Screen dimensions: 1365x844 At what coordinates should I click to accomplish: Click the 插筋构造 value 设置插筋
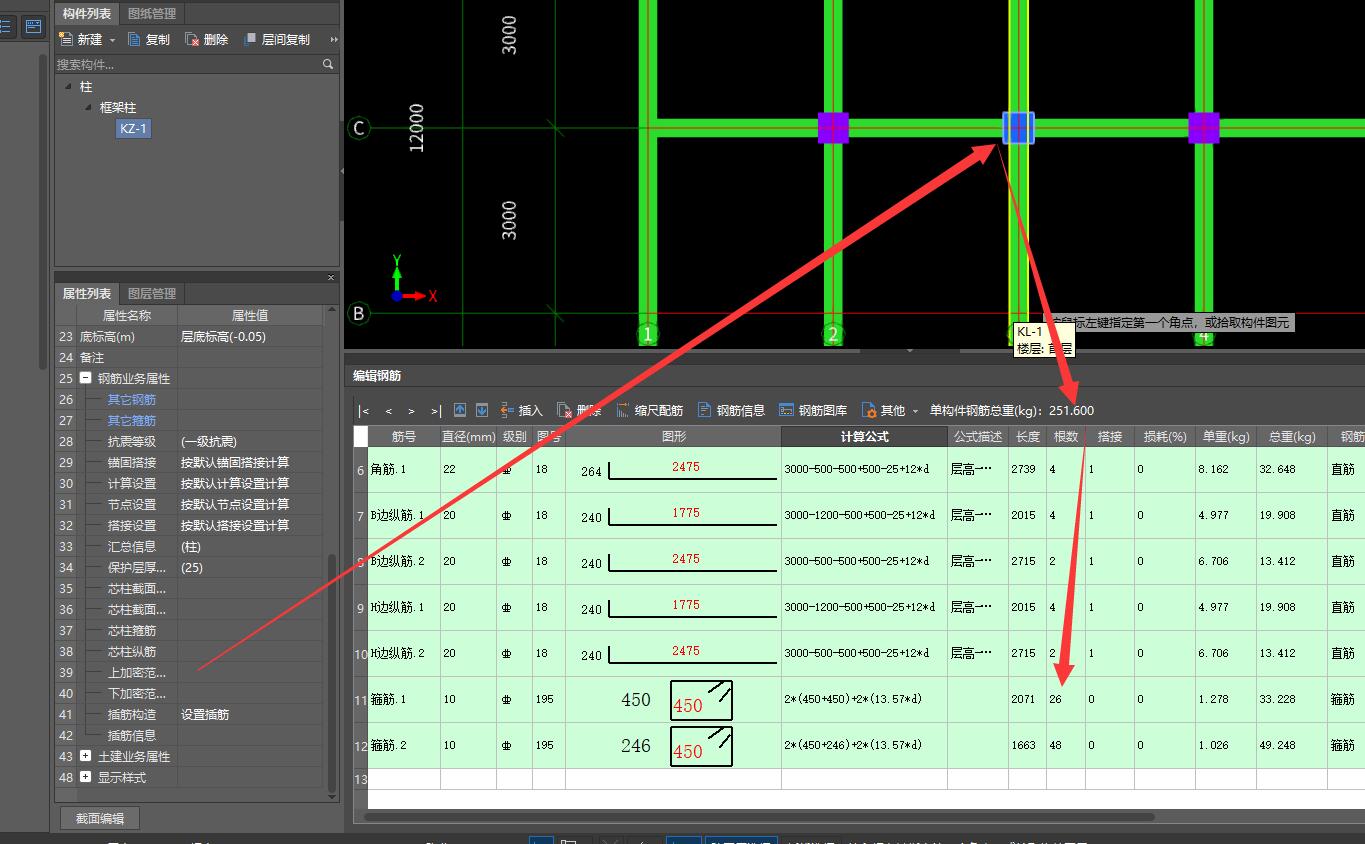250,714
